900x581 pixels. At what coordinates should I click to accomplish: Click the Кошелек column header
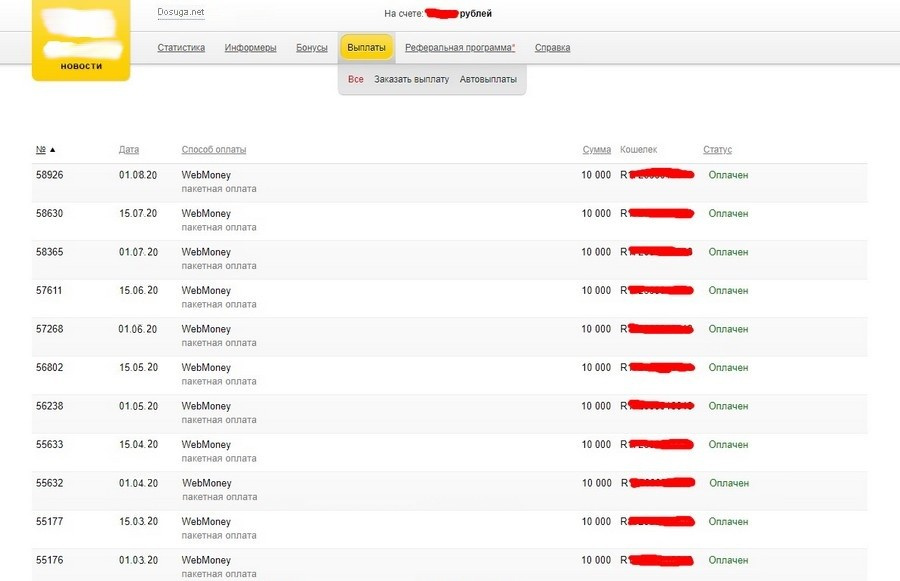(638, 149)
